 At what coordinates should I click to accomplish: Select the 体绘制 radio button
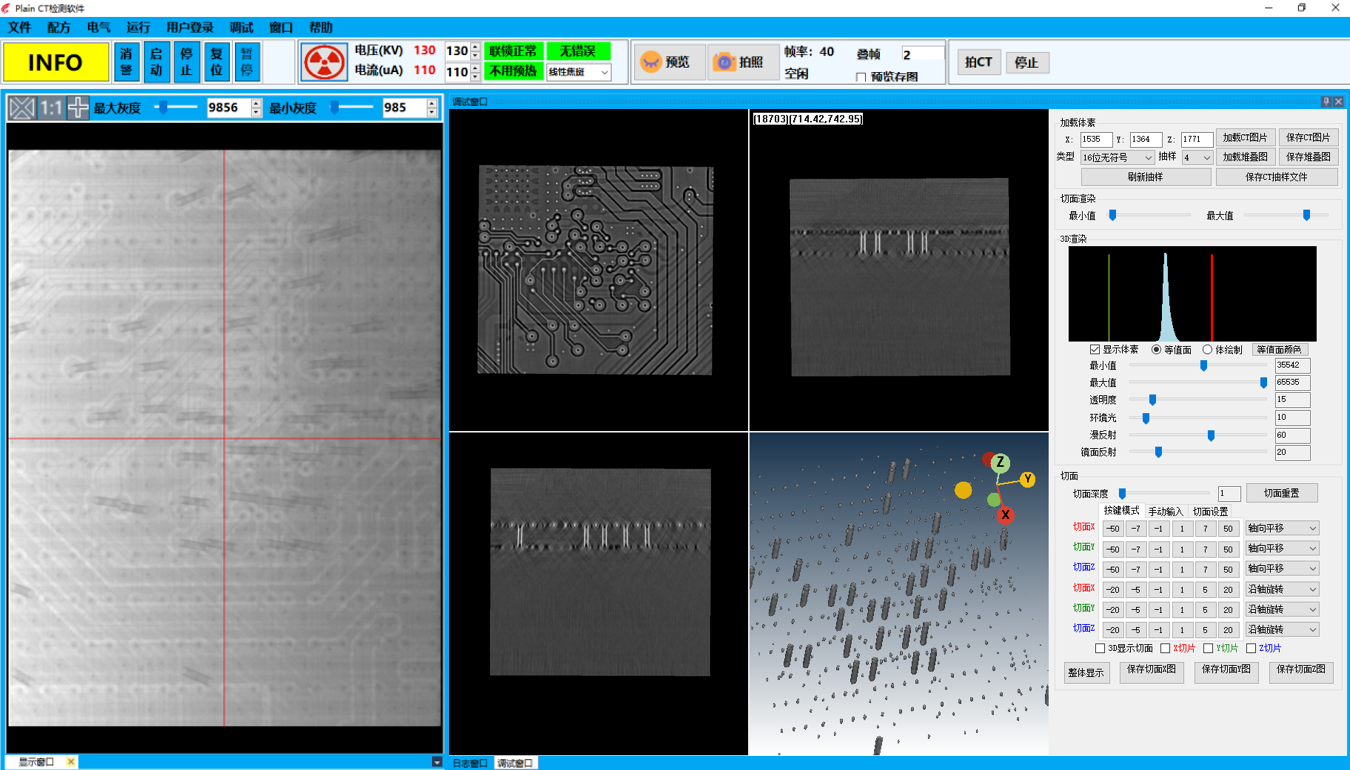1207,350
